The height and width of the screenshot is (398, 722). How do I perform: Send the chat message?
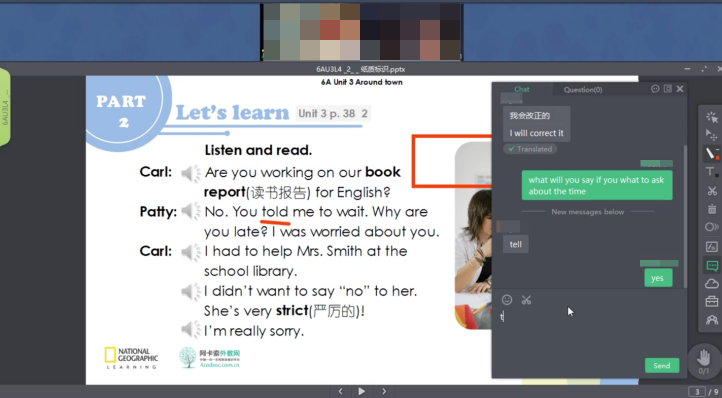(x=662, y=365)
